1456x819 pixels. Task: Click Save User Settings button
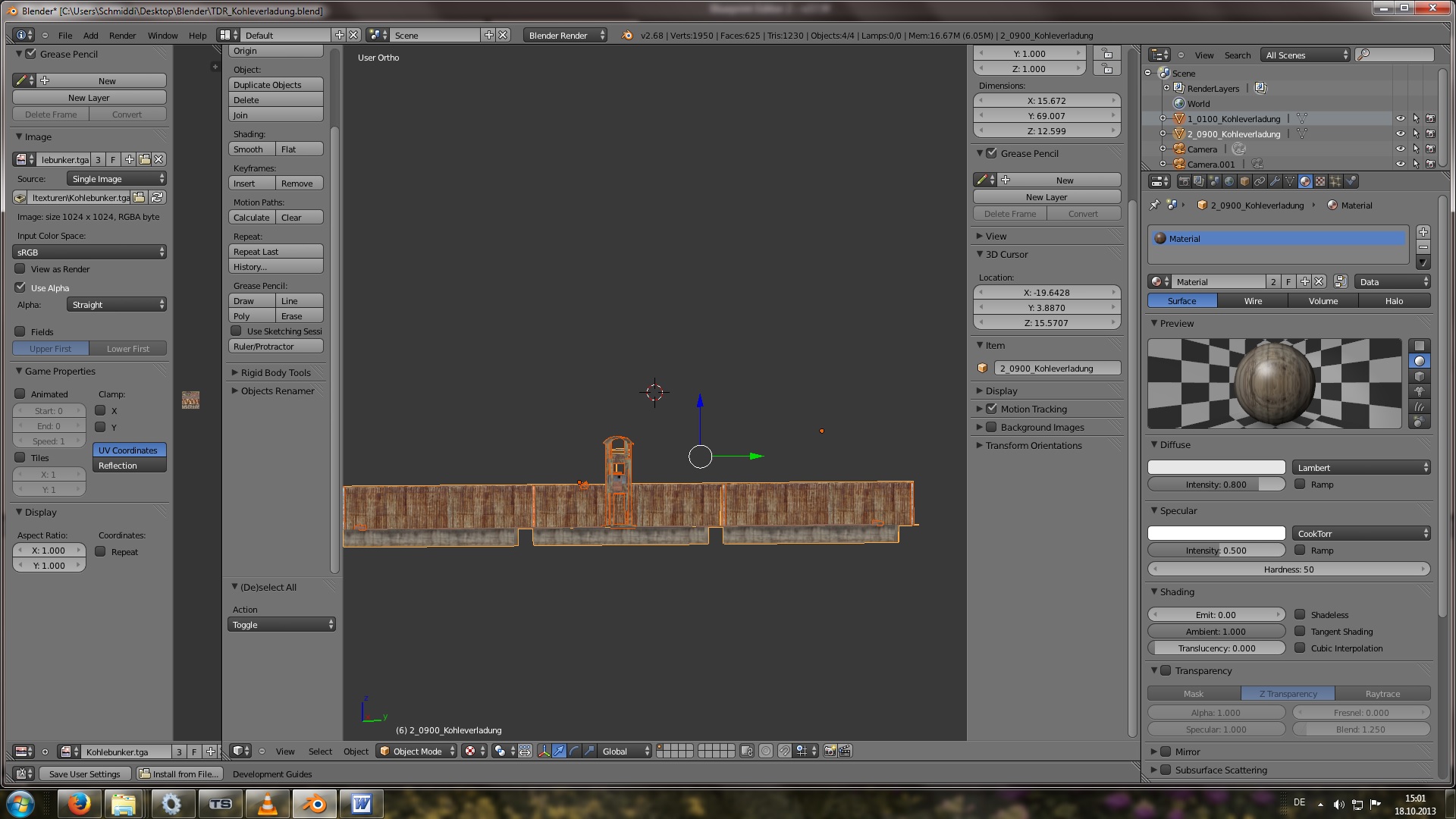(x=84, y=774)
